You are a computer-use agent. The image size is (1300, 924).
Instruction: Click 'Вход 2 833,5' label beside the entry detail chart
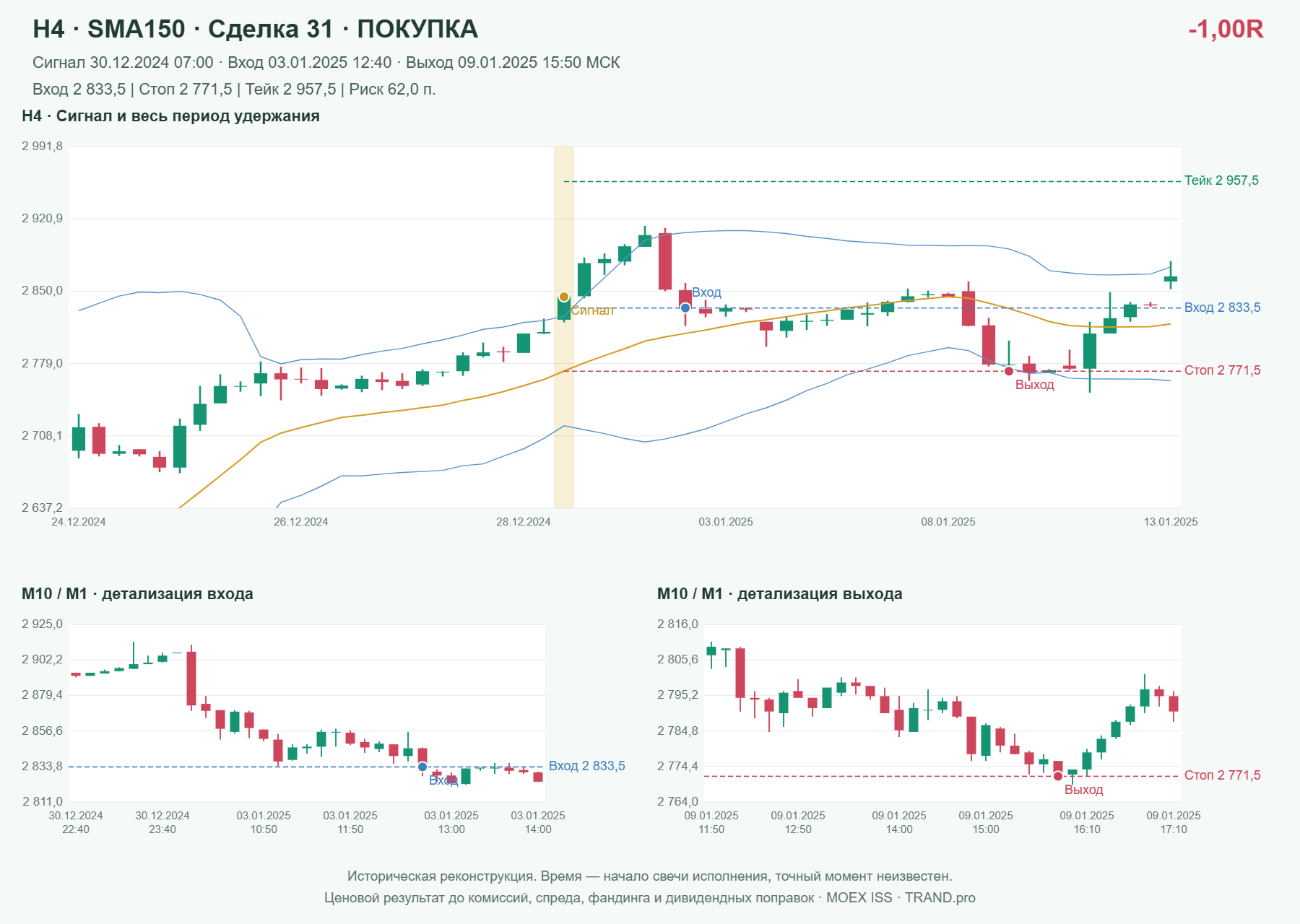(587, 766)
